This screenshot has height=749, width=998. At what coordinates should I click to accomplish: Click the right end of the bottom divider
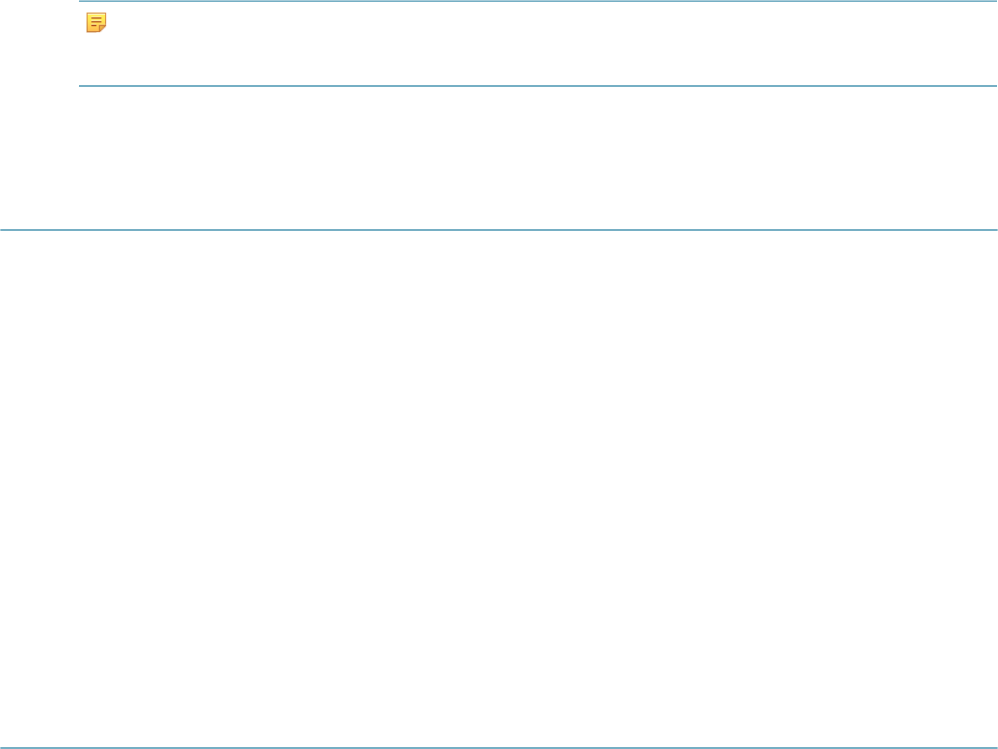click(x=990, y=748)
